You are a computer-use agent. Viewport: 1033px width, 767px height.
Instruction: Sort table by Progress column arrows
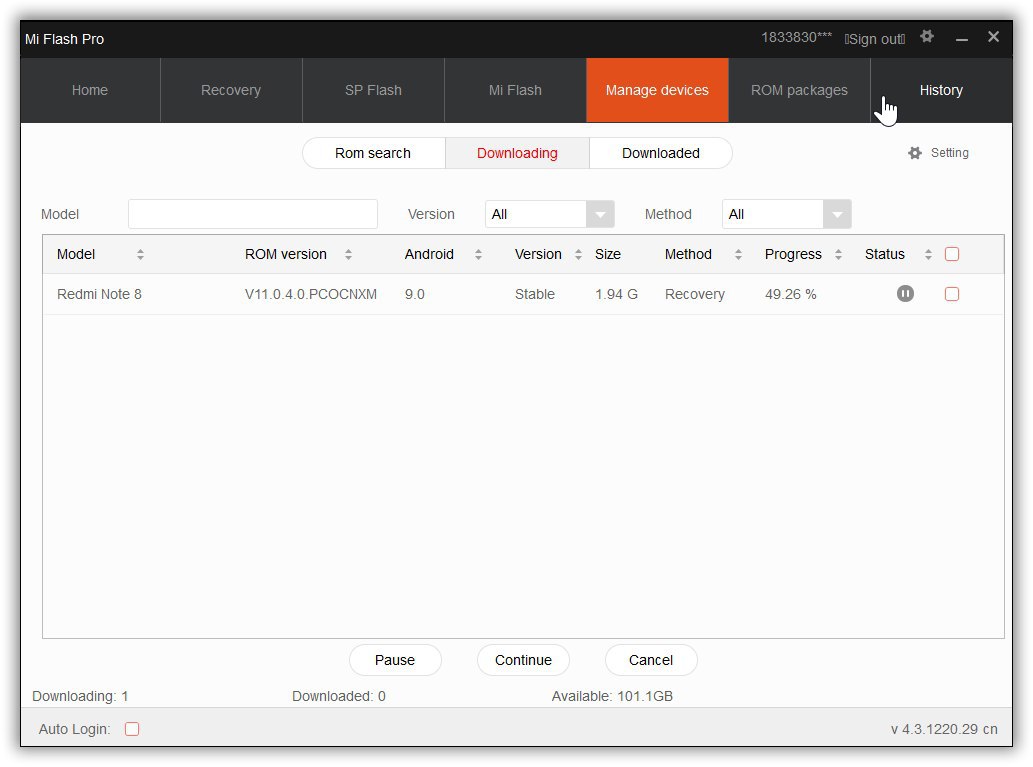pyautogui.click(x=839, y=254)
